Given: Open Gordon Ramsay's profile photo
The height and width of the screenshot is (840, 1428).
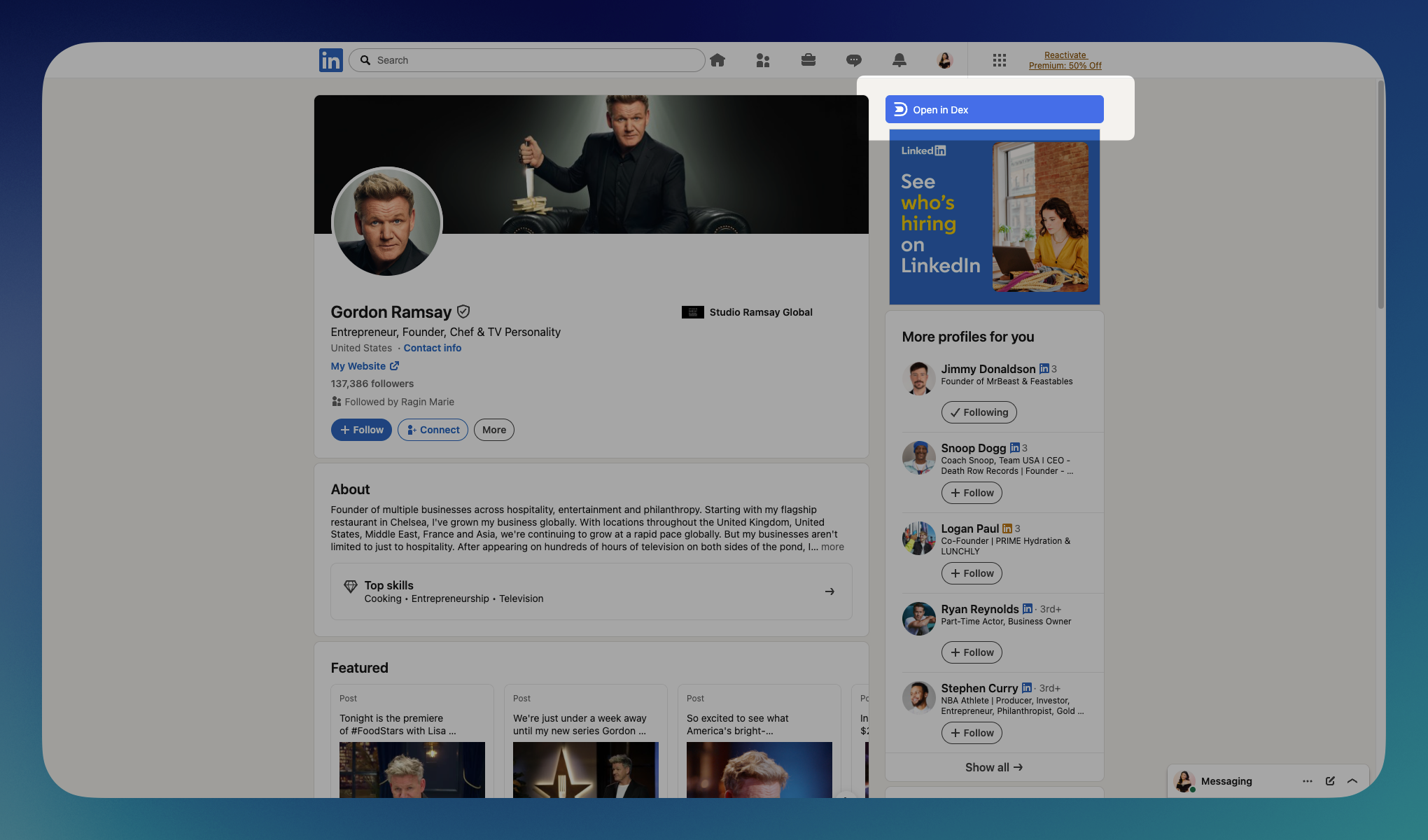Looking at the screenshot, I should coord(387,223).
